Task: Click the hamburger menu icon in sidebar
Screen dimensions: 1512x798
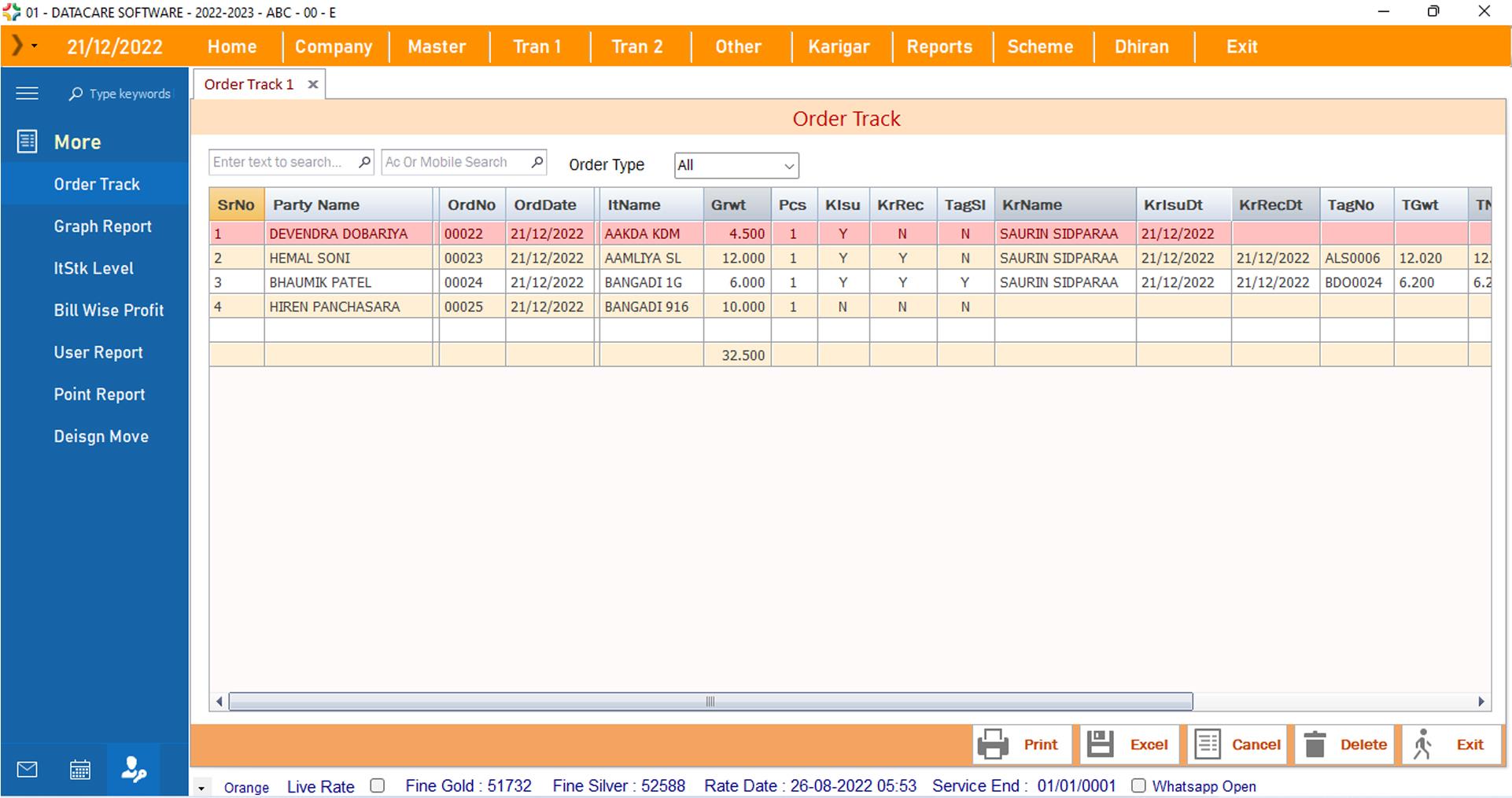Action: tap(27, 94)
